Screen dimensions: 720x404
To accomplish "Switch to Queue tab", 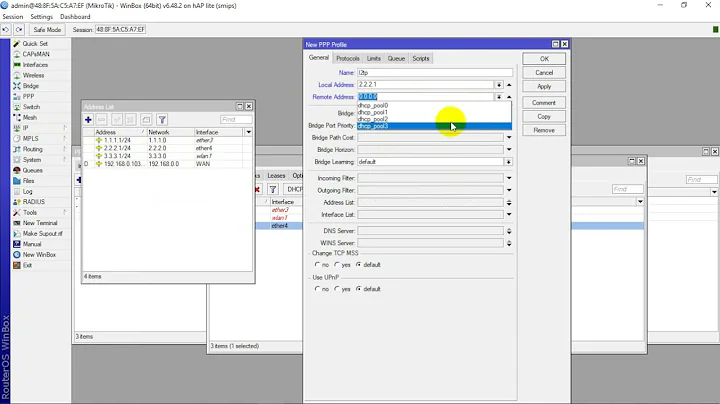I will coord(396,58).
